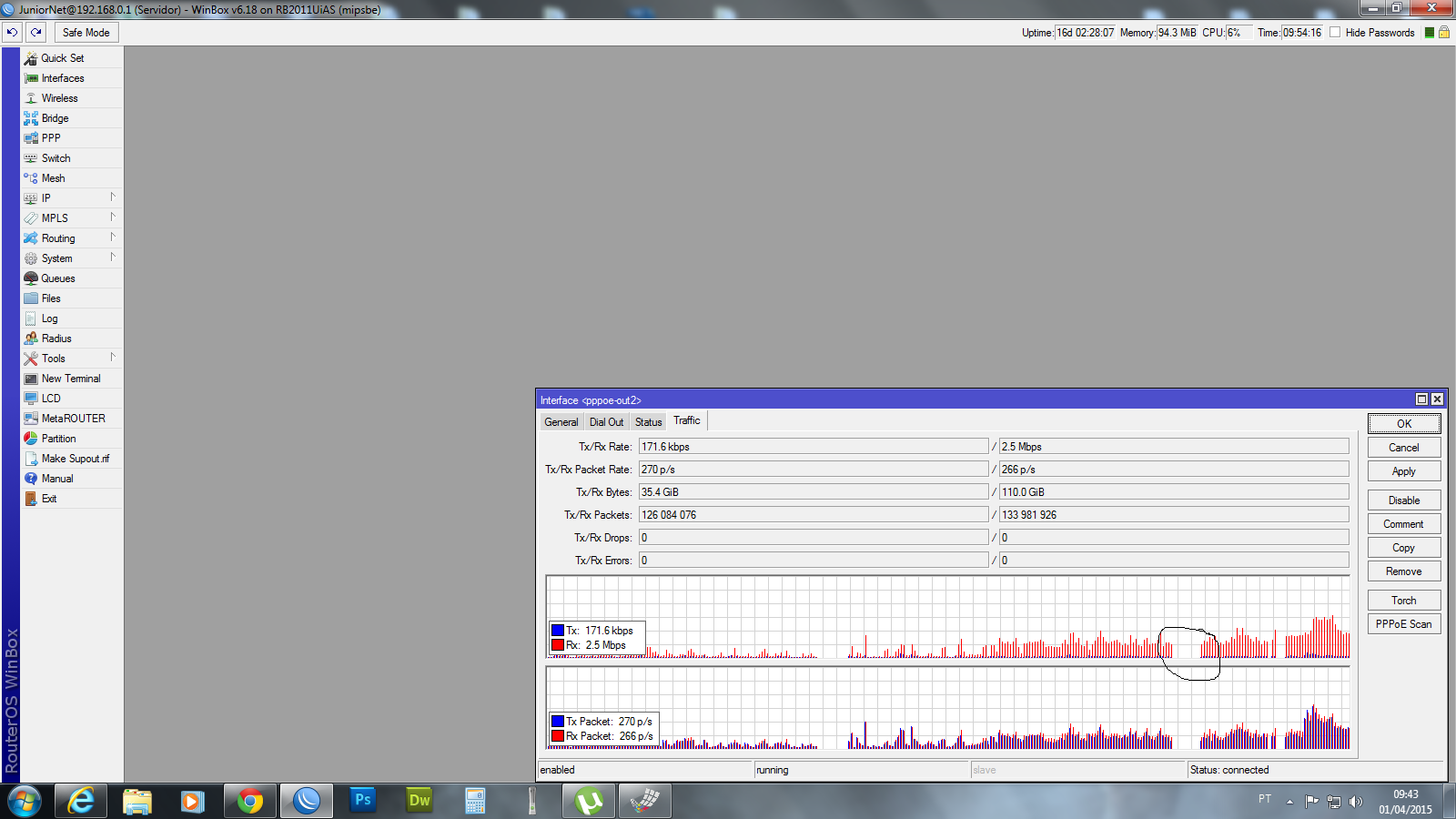The width and height of the screenshot is (1456, 819).
Task: Launch a New Terminal
Action: point(71,379)
